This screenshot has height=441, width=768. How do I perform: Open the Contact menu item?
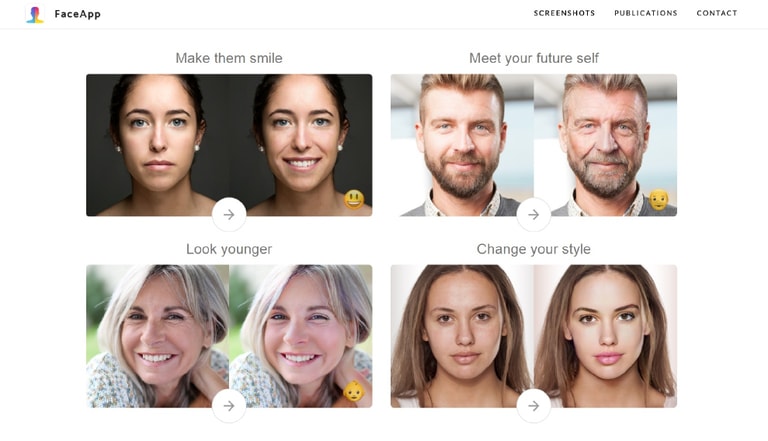coord(717,13)
